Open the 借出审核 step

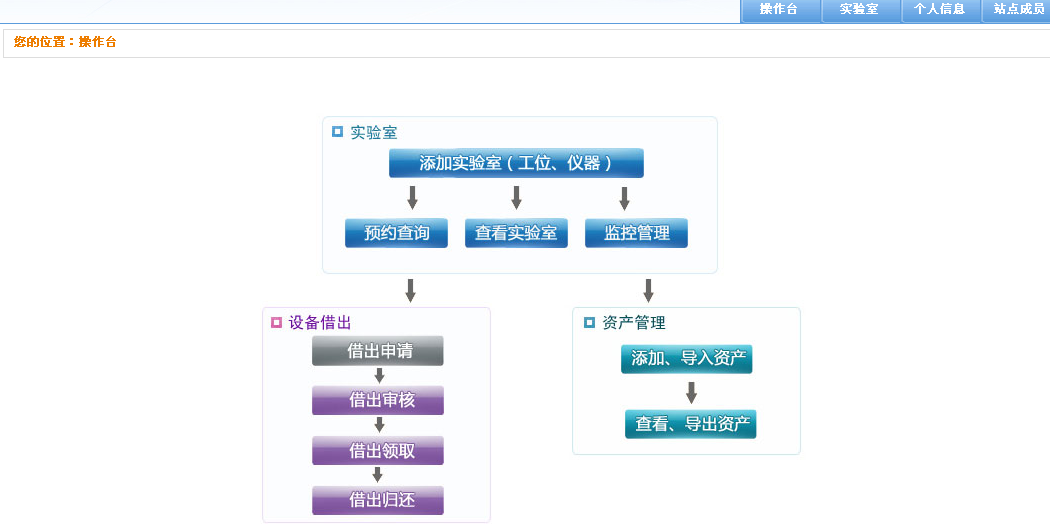pyautogui.click(x=378, y=400)
